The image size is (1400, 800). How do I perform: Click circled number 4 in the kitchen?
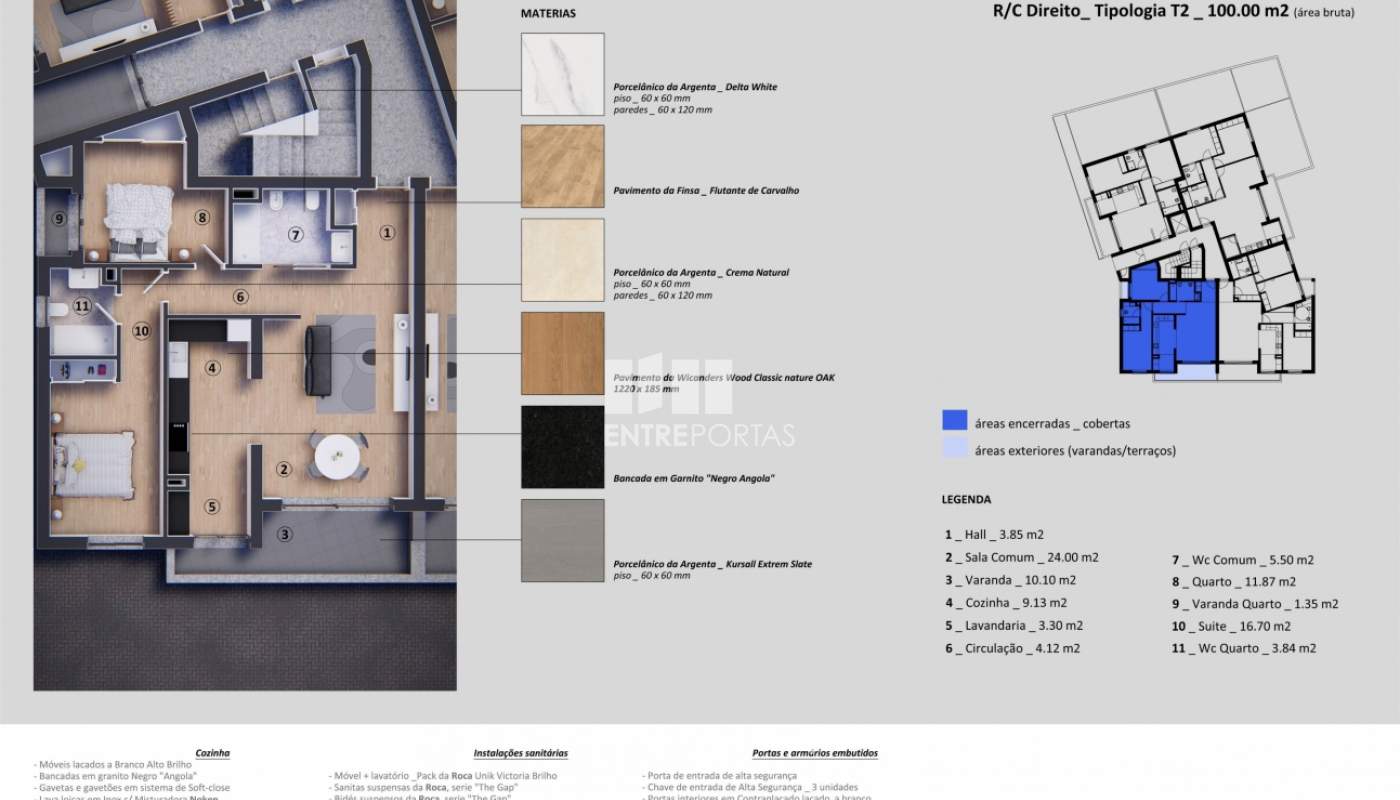coord(212,368)
